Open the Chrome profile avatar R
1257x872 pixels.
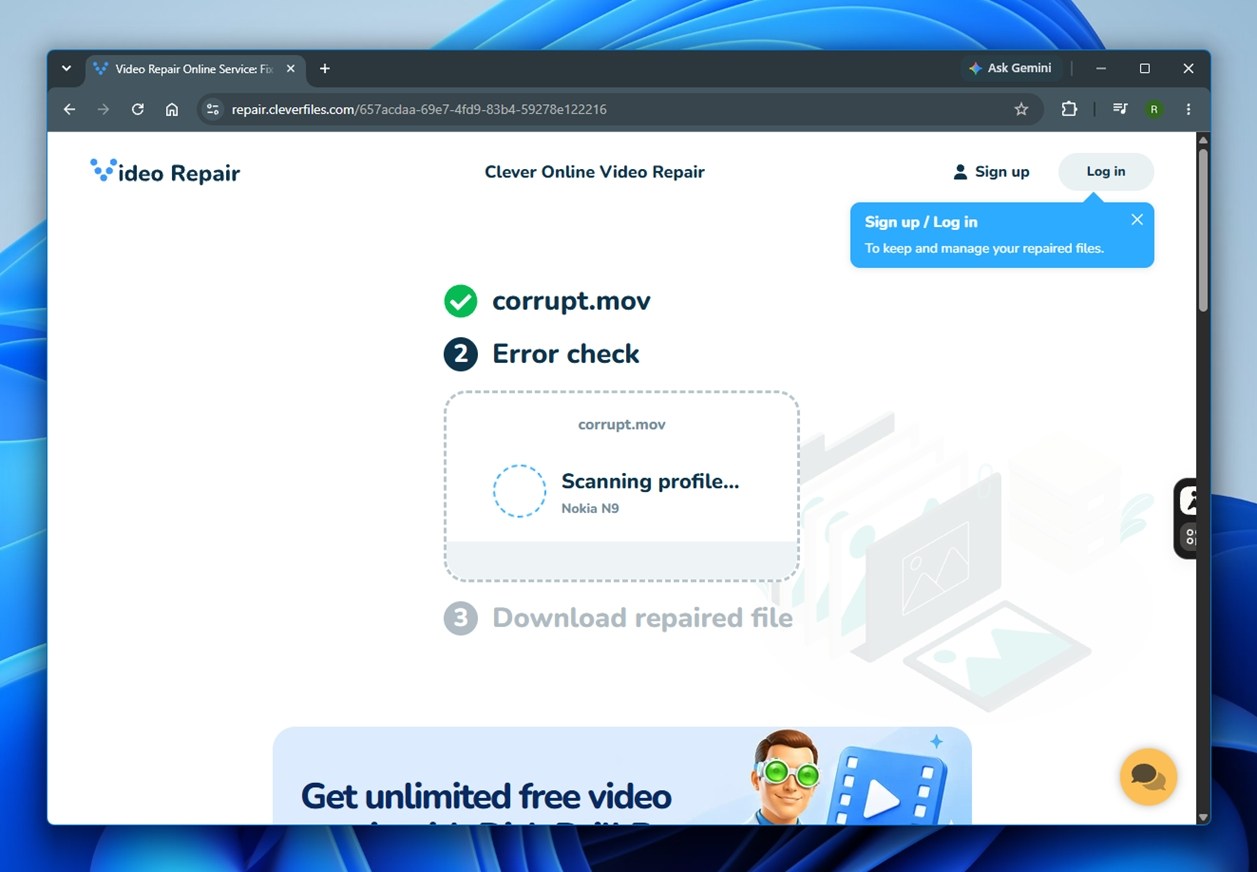pos(1154,109)
